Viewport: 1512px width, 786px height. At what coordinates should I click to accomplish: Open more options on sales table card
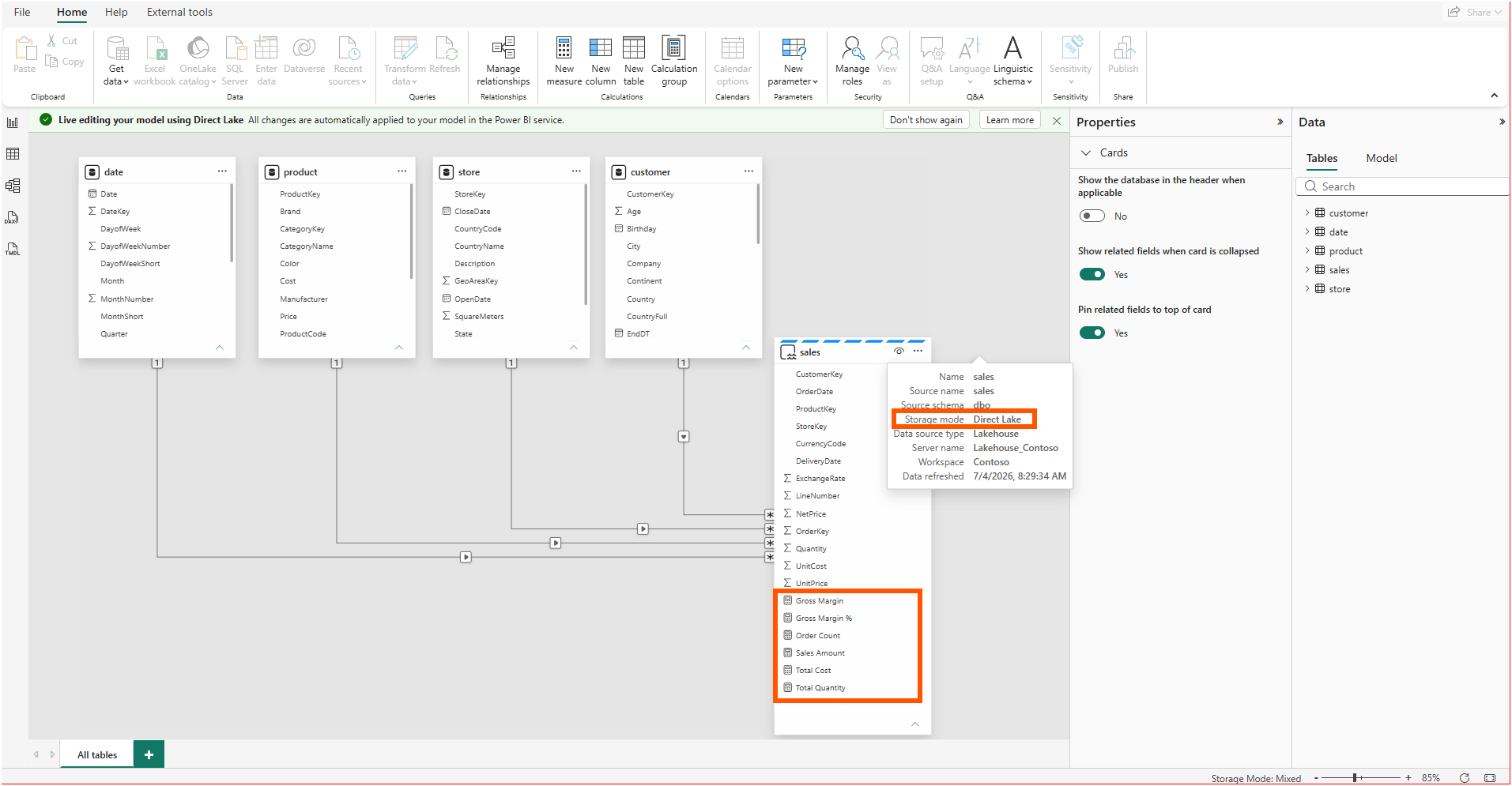point(918,352)
